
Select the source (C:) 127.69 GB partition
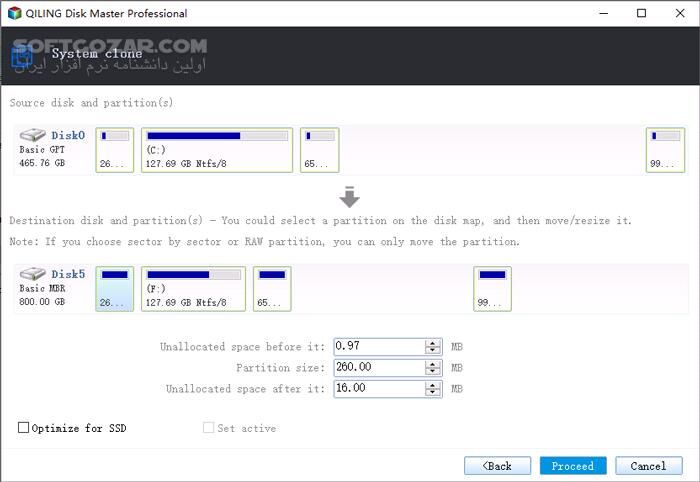tap(217, 150)
